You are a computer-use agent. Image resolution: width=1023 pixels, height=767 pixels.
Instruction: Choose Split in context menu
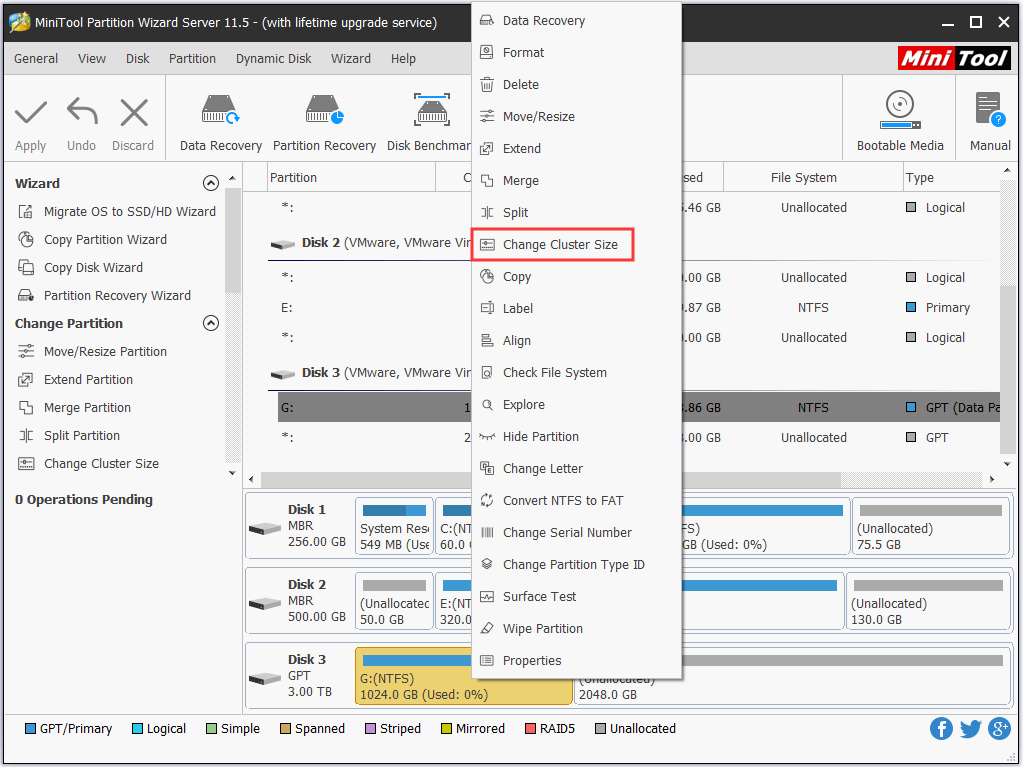click(x=577, y=213)
